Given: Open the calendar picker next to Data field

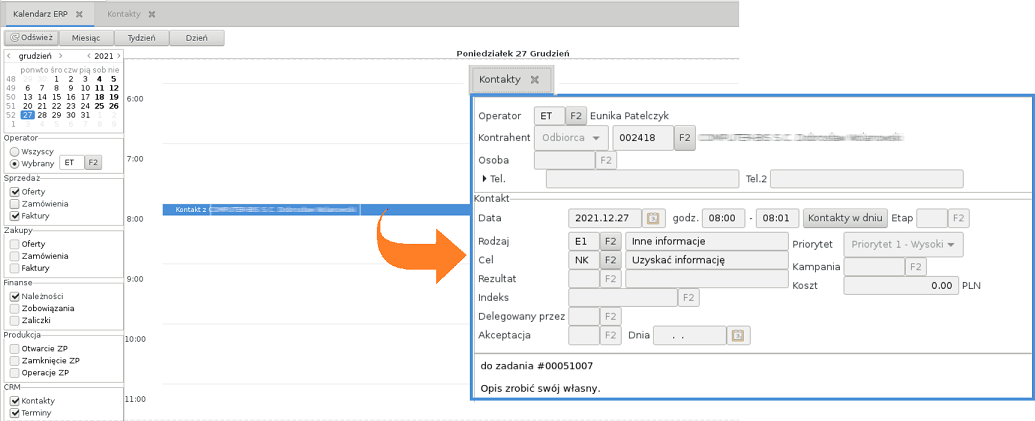Looking at the screenshot, I should pos(653,218).
